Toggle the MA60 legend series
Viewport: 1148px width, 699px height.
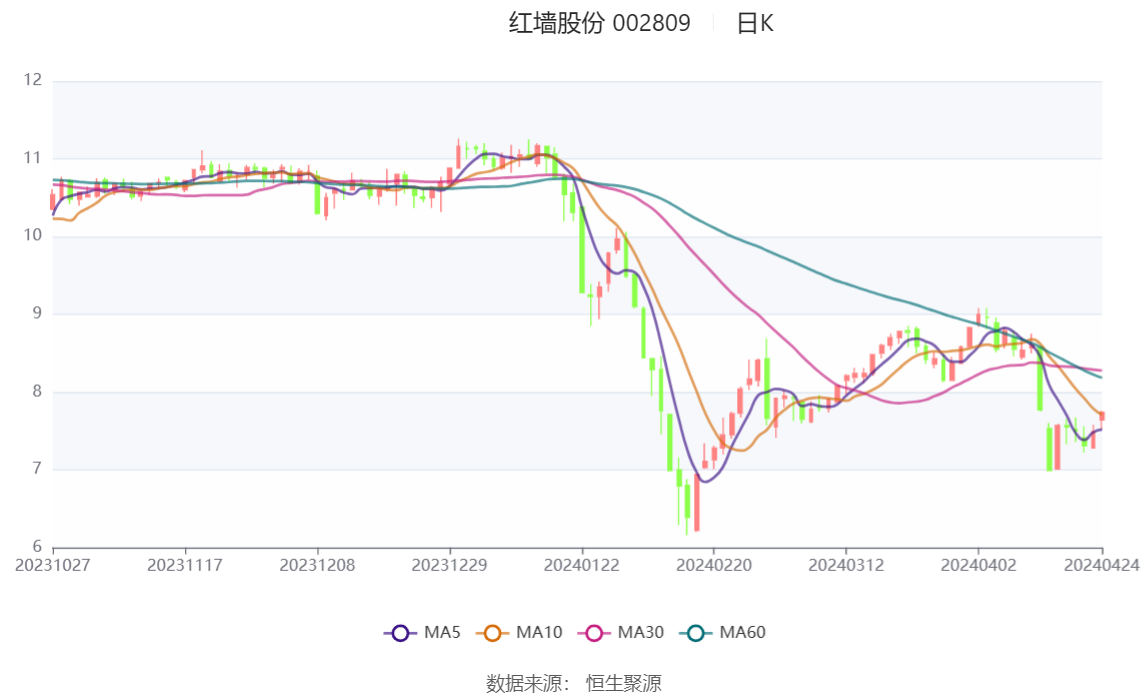coord(723,632)
